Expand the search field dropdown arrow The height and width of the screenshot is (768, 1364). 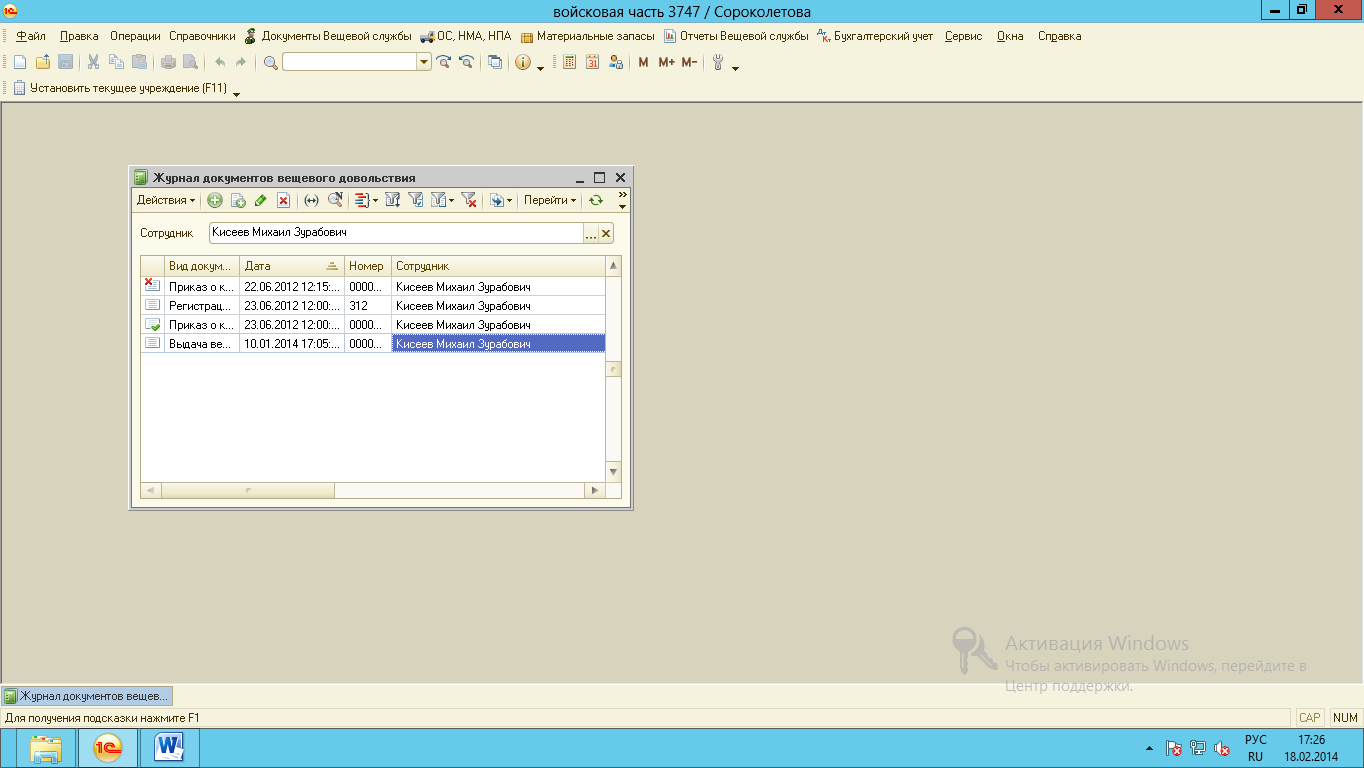(x=424, y=62)
